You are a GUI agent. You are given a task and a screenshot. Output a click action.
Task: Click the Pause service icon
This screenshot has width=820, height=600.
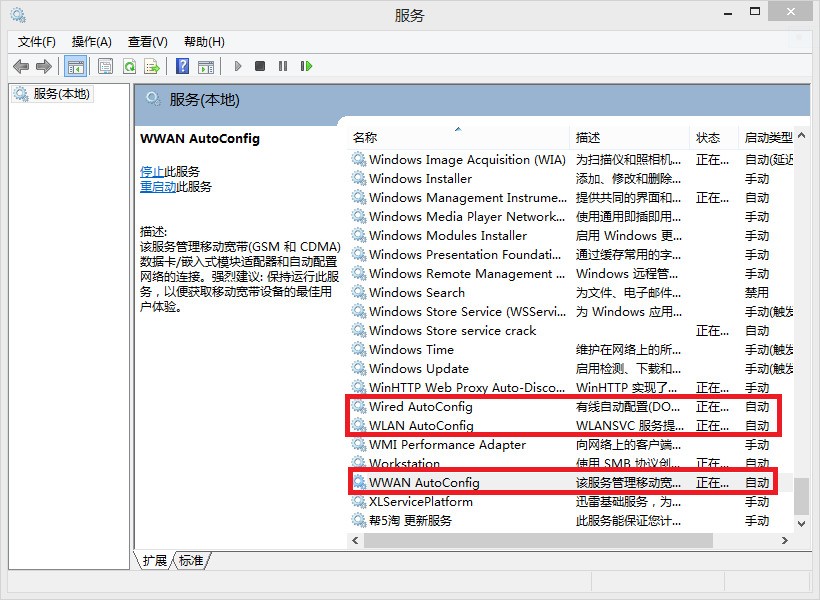283,66
